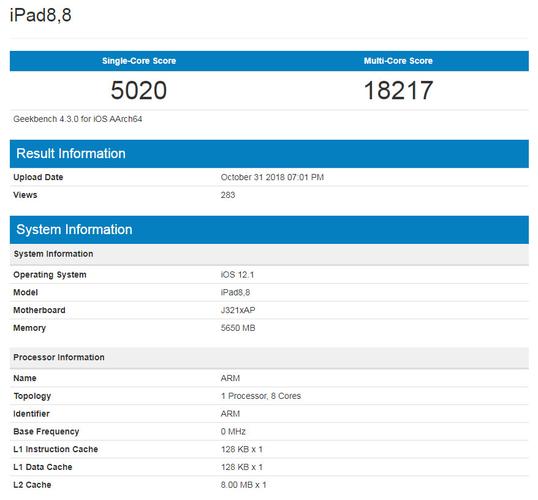Select the Motherboard label
Screen dimensions: 538x500
[39, 310]
